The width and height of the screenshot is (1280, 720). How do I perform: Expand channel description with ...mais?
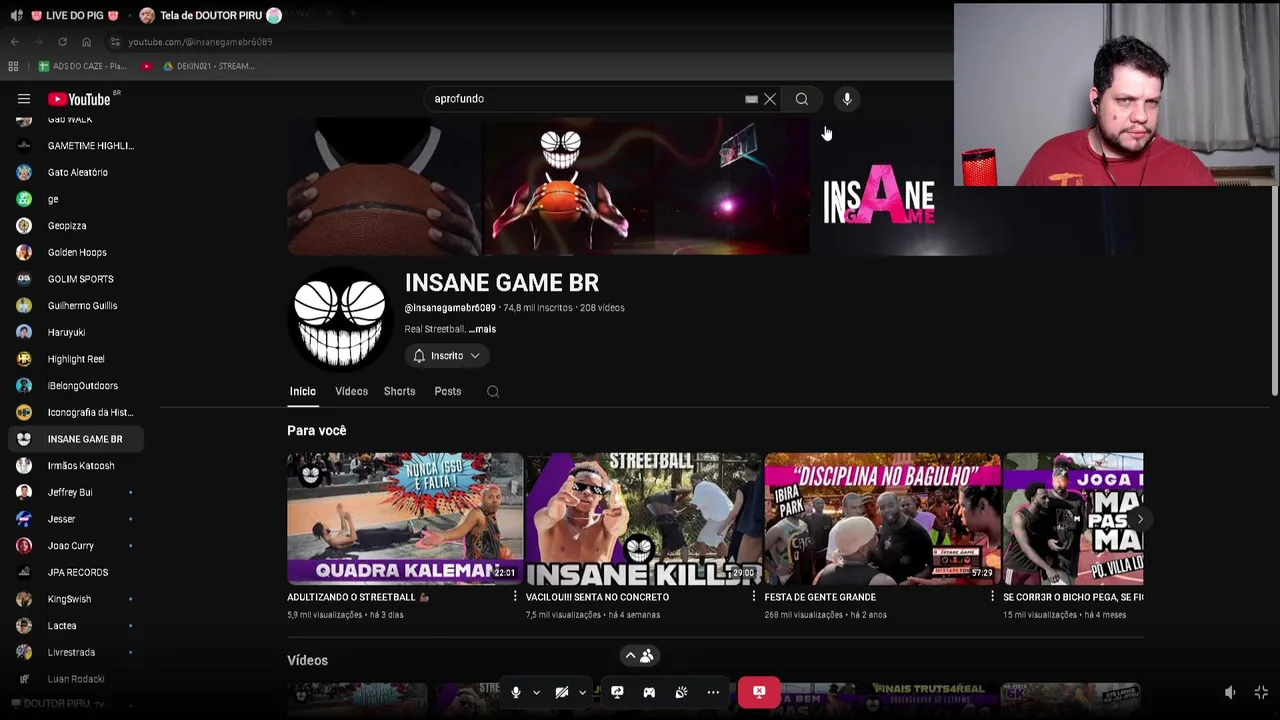point(482,329)
